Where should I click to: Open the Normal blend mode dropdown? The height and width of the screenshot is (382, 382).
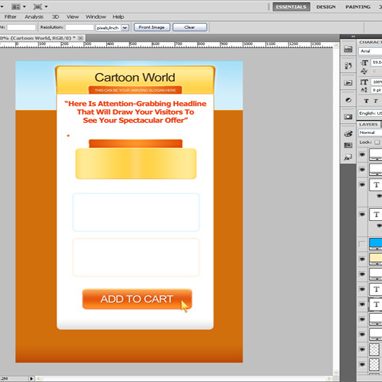coord(370,133)
